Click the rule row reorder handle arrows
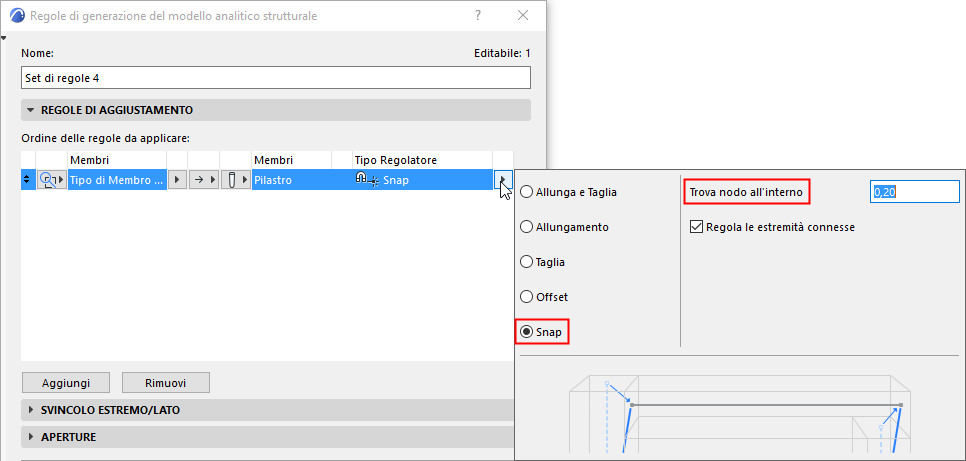The height and width of the screenshot is (461, 966). 26,180
